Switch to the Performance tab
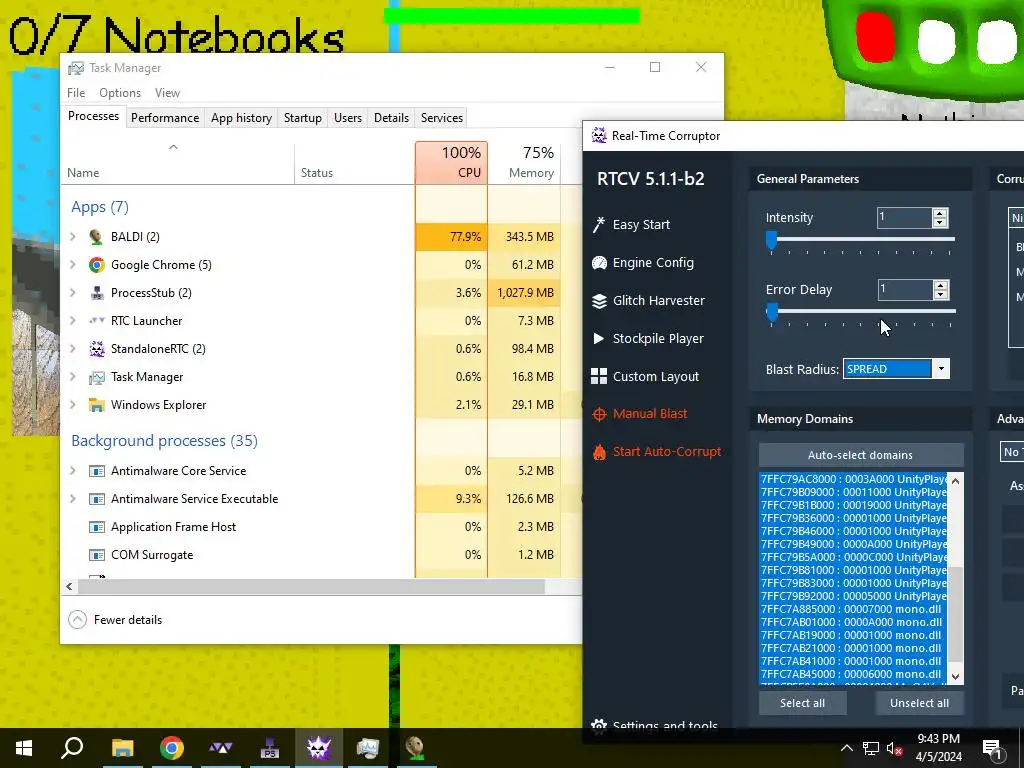The image size is (1024, 768). pyautogui.click(x=165, y=118)
